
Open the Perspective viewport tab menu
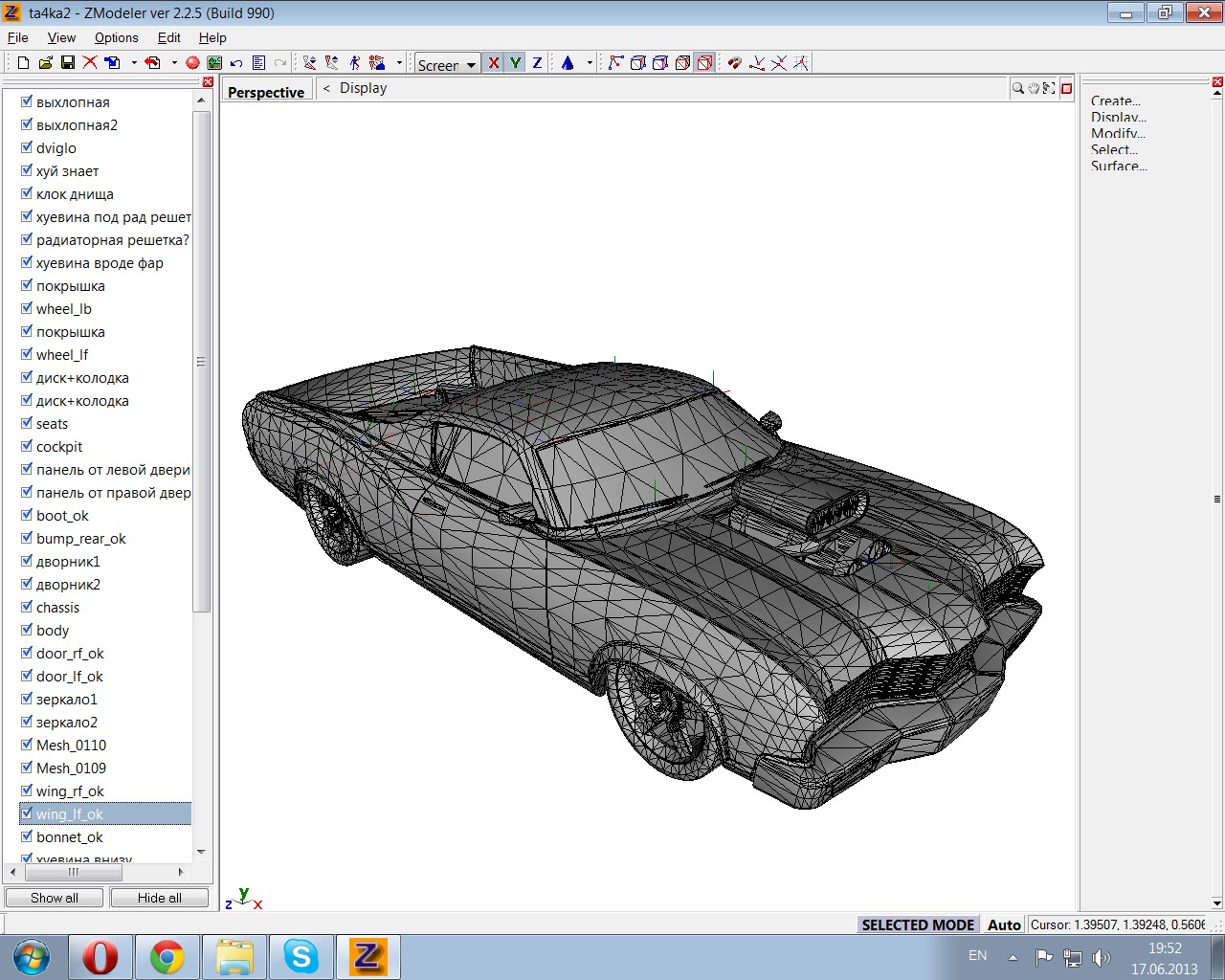[266, 92]
